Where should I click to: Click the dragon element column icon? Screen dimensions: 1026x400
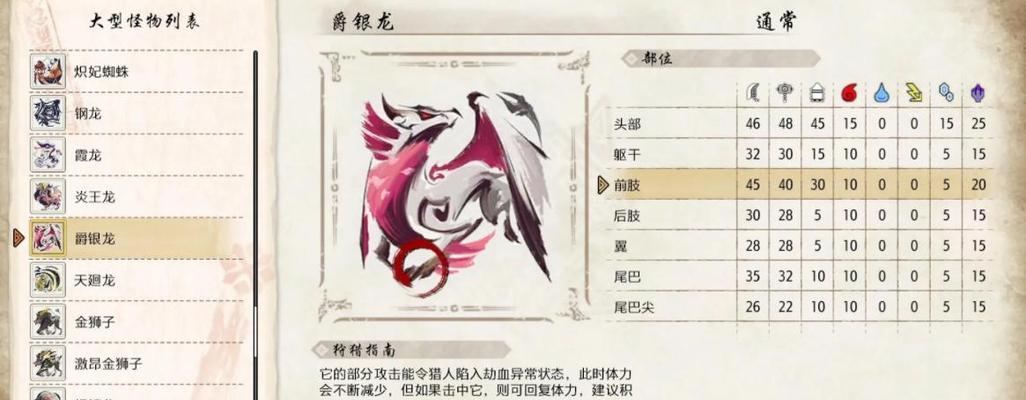coord(978,94)
